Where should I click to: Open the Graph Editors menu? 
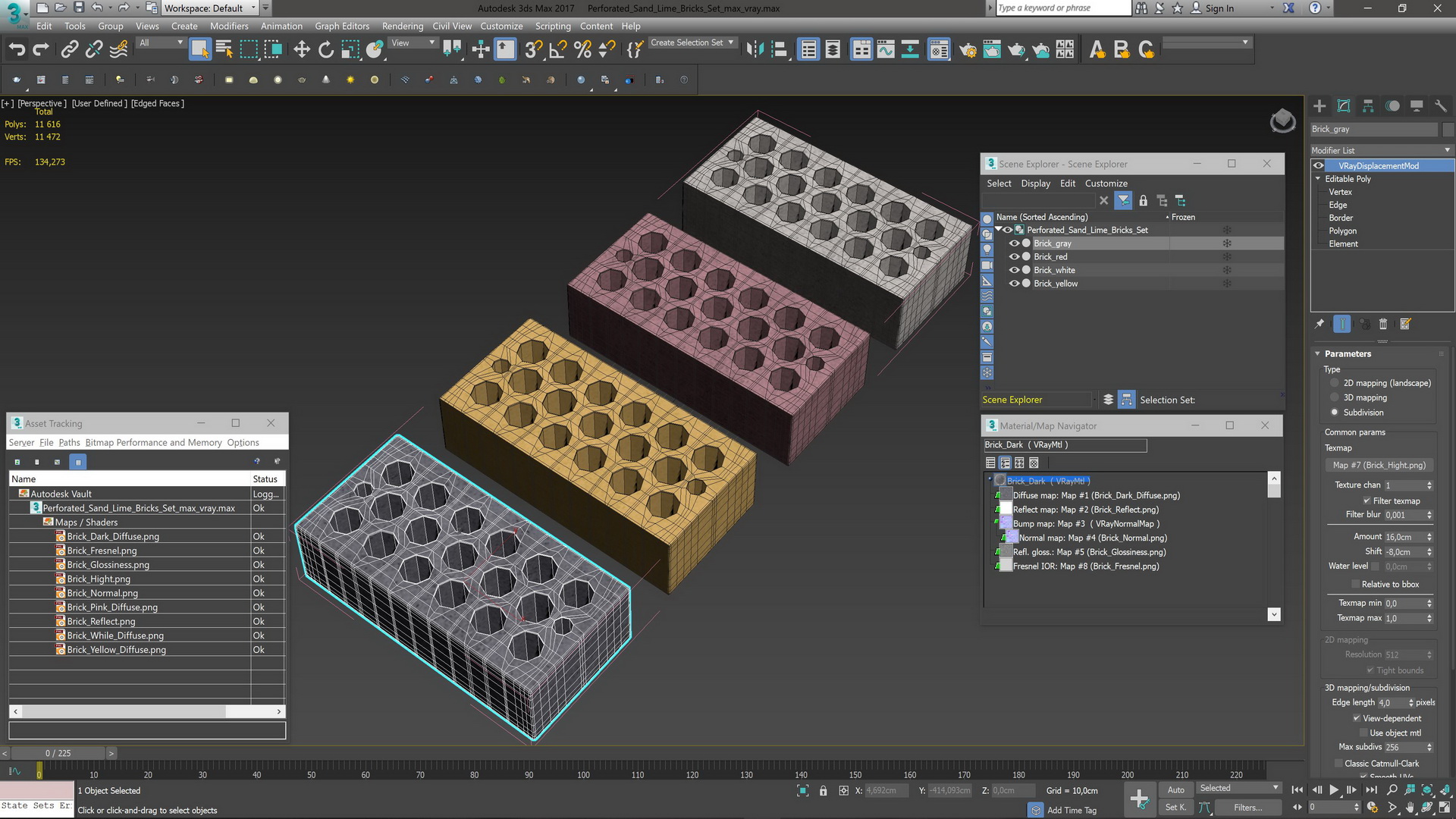click(x=342, y=26)
